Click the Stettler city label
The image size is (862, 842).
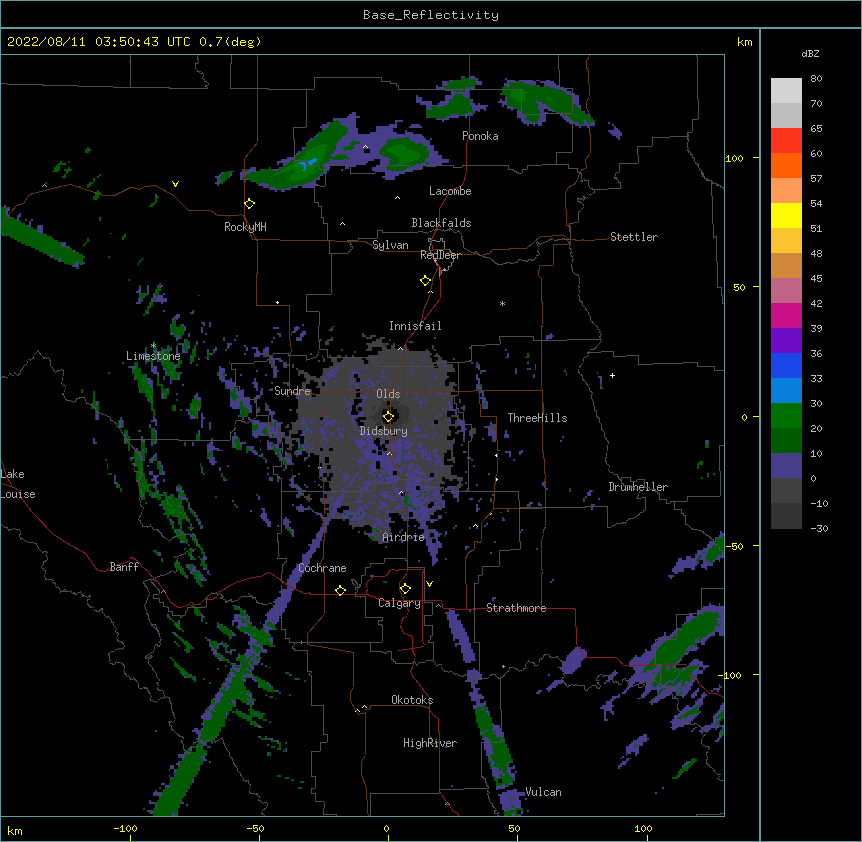(x=634, y=237)
